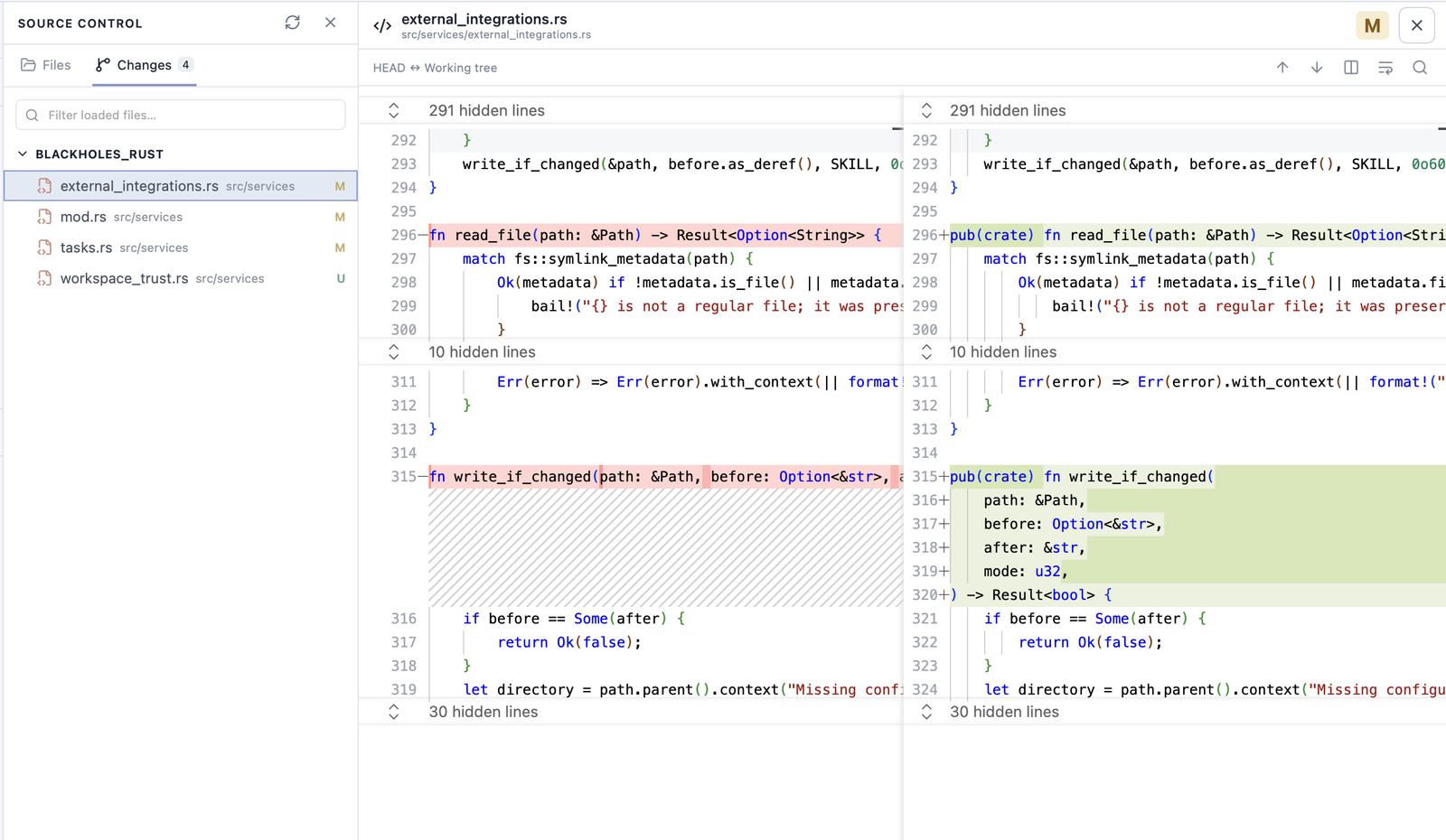
Task: Click the src/services/external_integrations.rs path in the header
Action: pos(496,35)
